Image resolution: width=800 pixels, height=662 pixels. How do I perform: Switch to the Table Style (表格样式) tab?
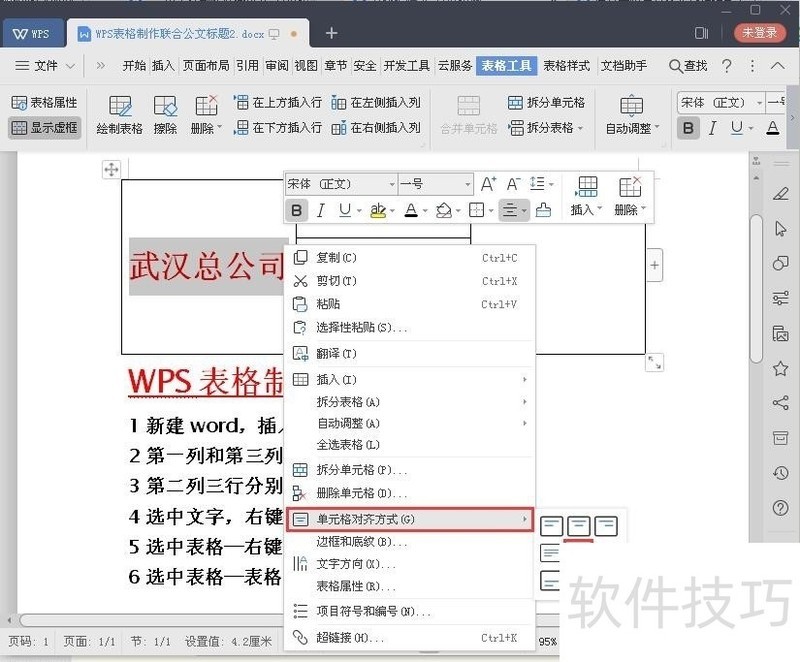click(x=566, y=66)
